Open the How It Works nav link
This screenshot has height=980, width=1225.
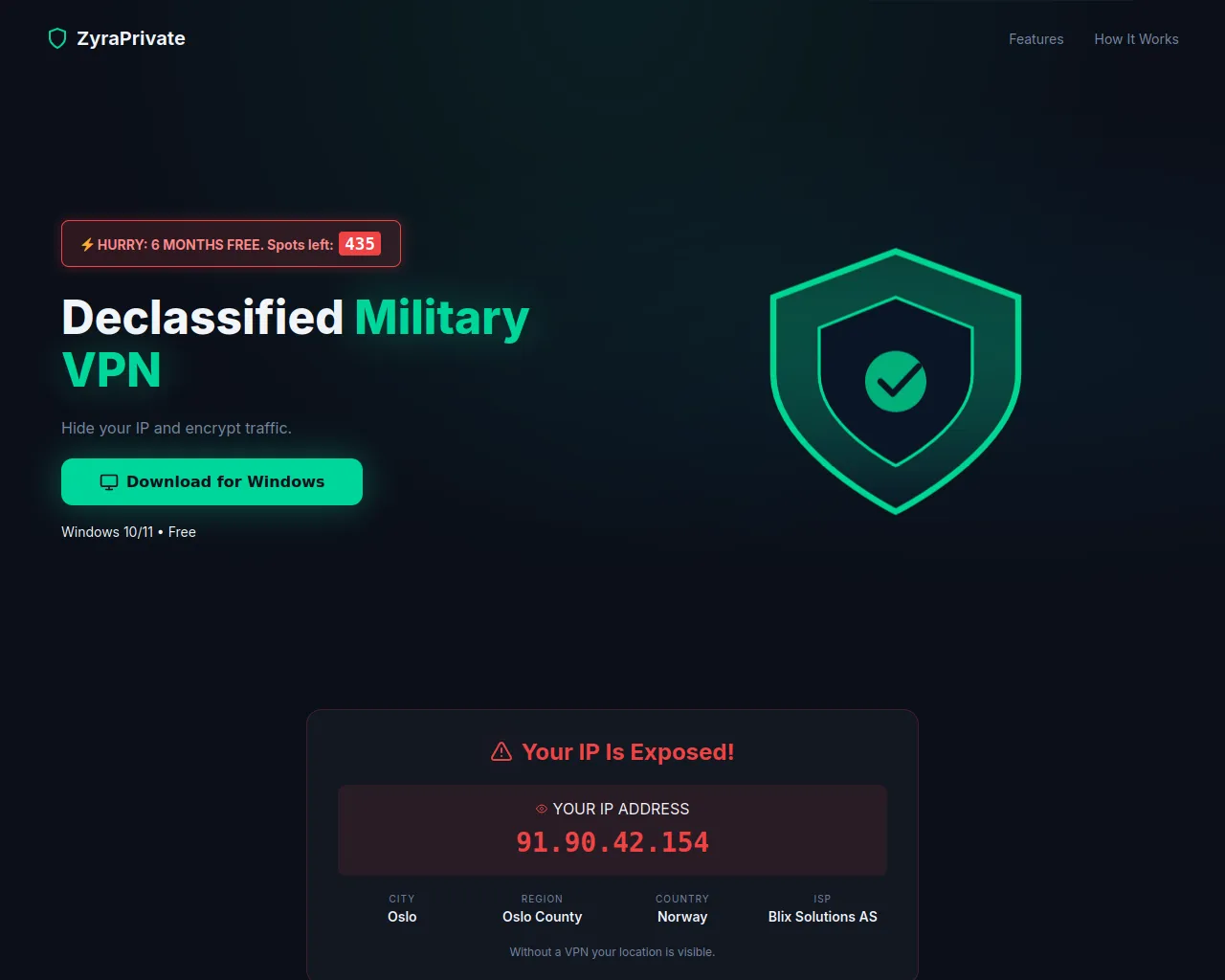click(x=1136, y=39)
